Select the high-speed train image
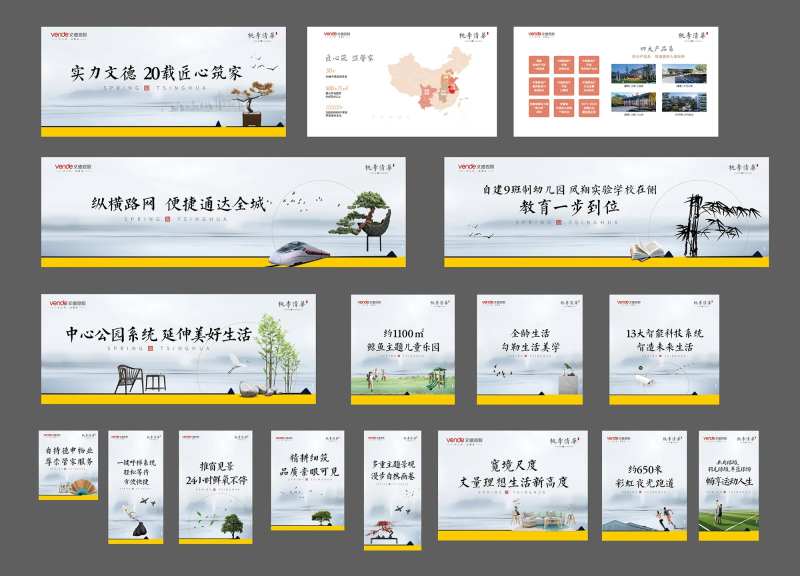Viewport: 800px width, 576px height. pyautogui.click(x=299, y=254)
